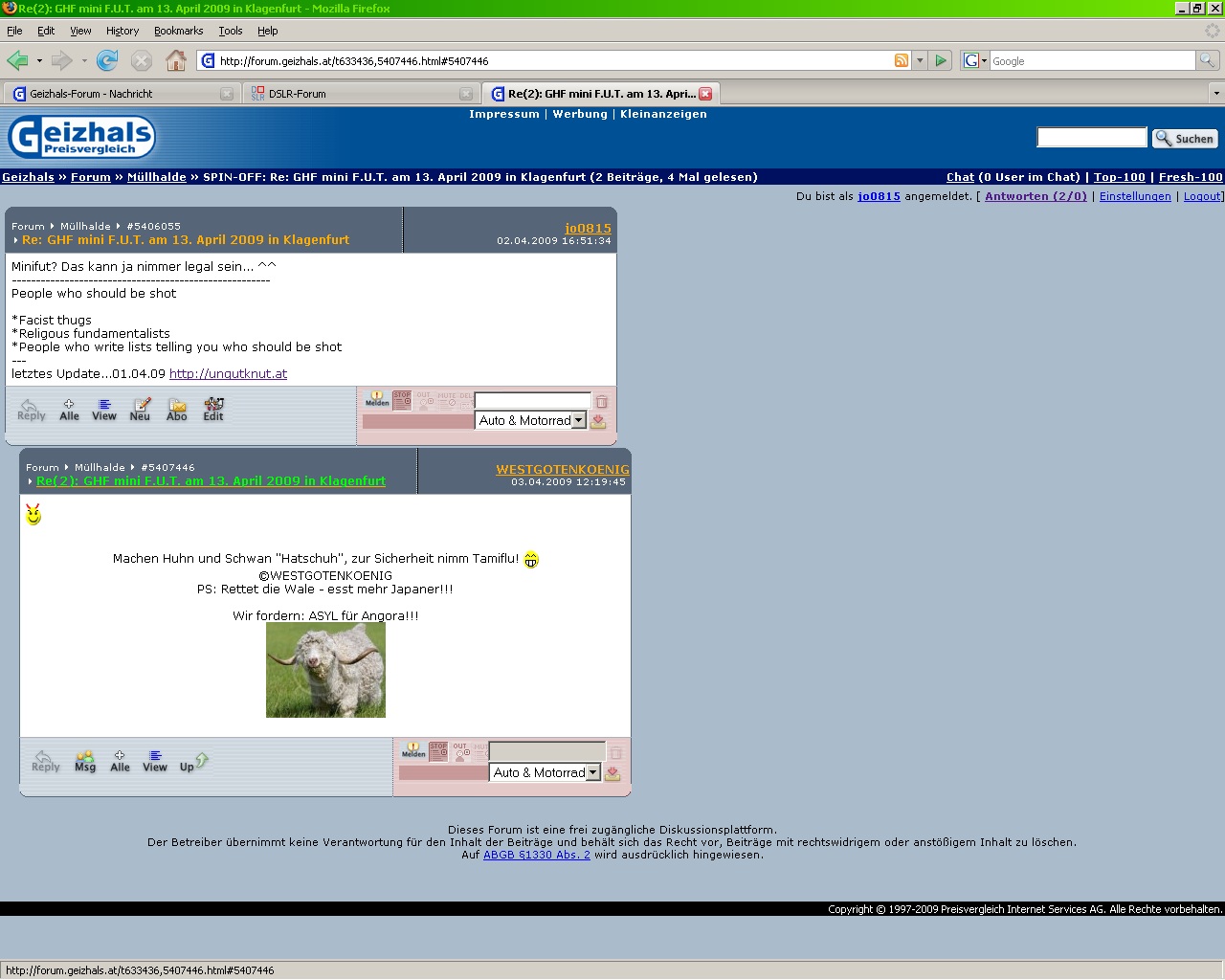Open the Bookmarks menu
Screen dimensions: 1225x980
pos(178,31)
